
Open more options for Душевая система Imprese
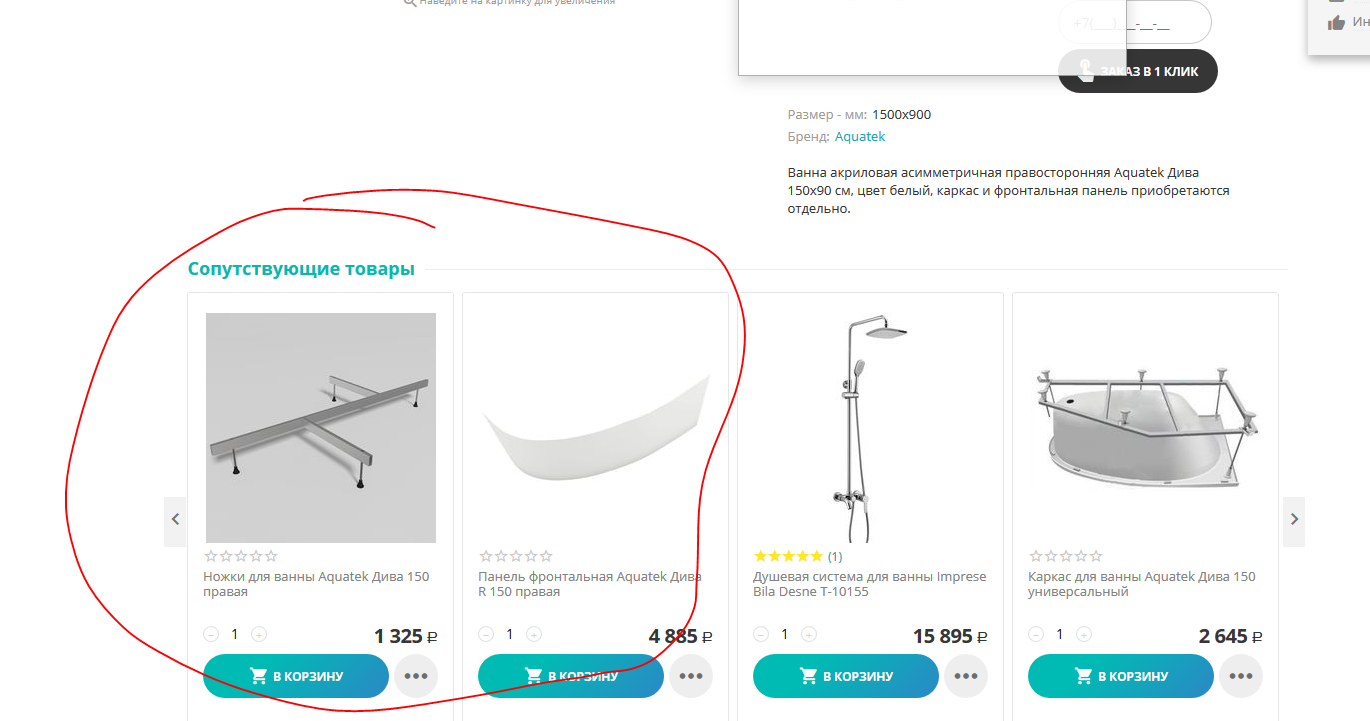[966, 676]
